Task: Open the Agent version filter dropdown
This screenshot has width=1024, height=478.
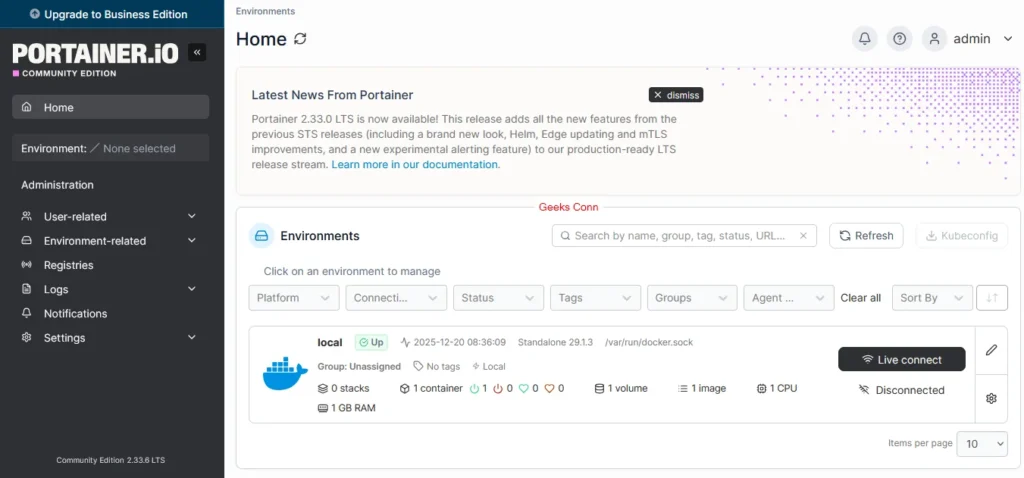Action: [x=789, y=298]
